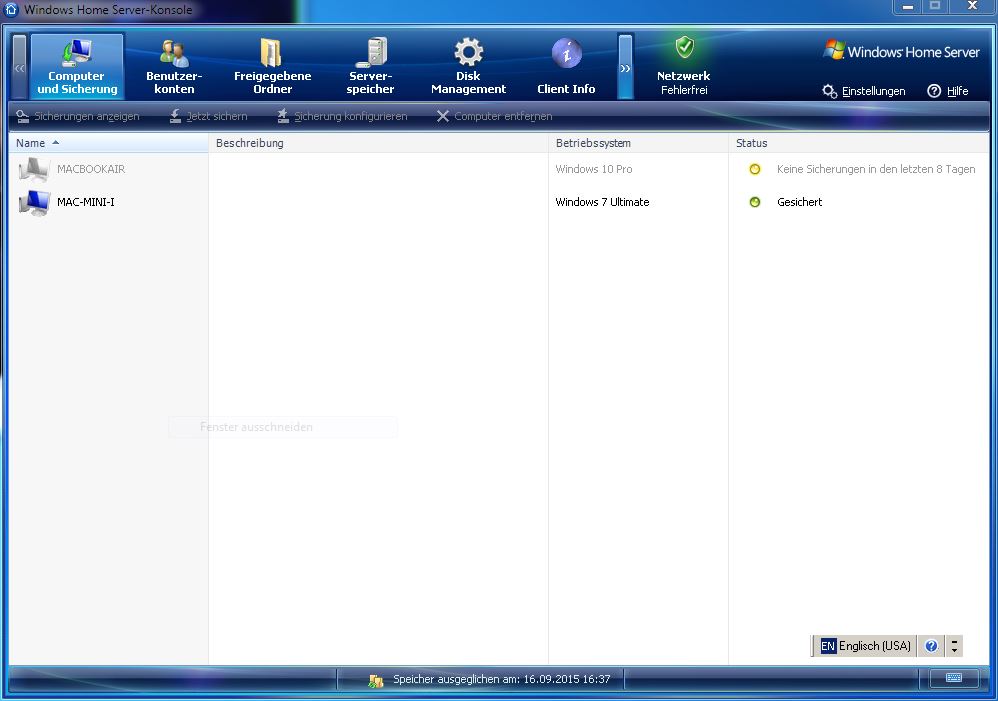Click the Netzwerk Fehlerfrei shield icon
The image size is (998, 701).
coord(684,47)
